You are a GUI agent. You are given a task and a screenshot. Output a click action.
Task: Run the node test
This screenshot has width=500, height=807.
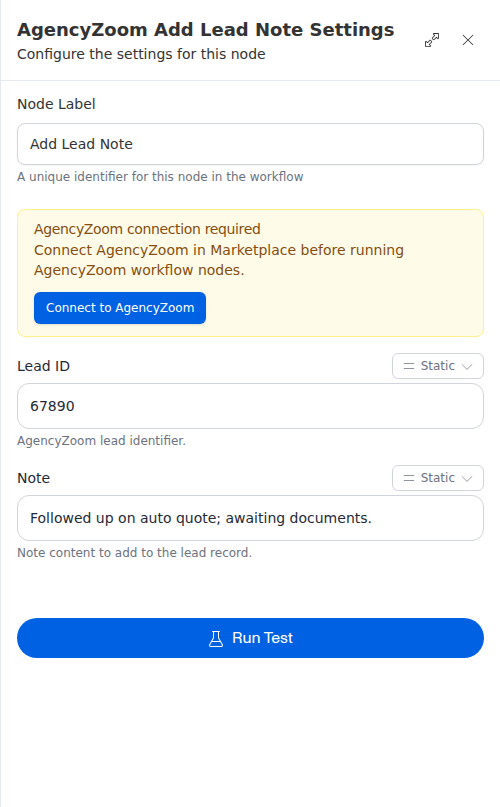pyautogui.click(x=250, y=638)
